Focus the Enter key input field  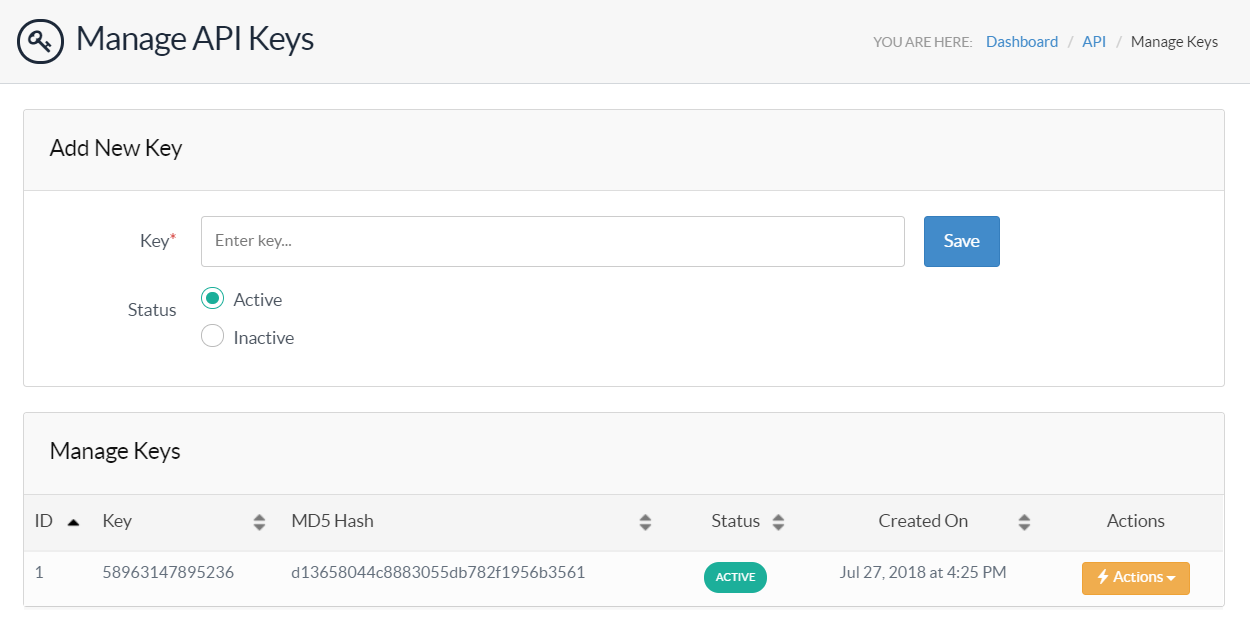tap(552, 241)
